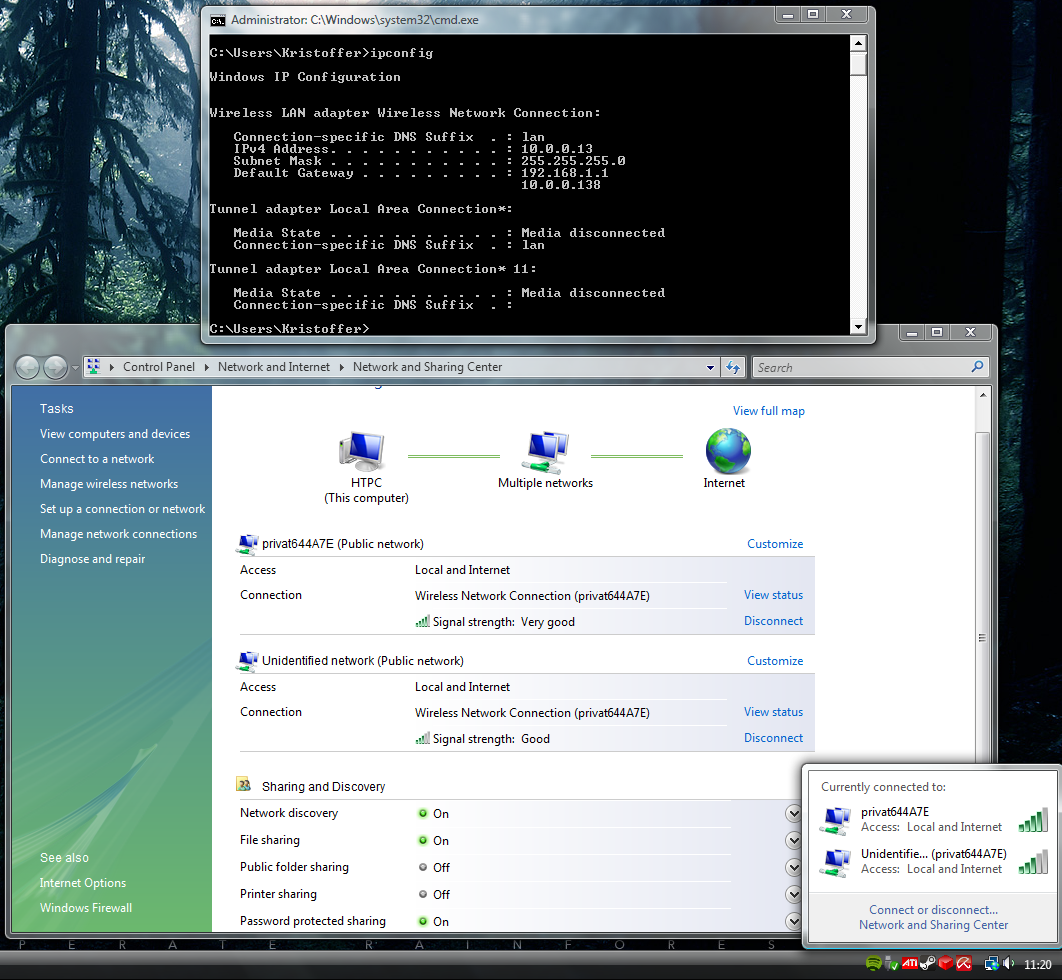Viewport: 1062px width, 980px height.
Task: Click the Internet globe icon
Action: 727,451
